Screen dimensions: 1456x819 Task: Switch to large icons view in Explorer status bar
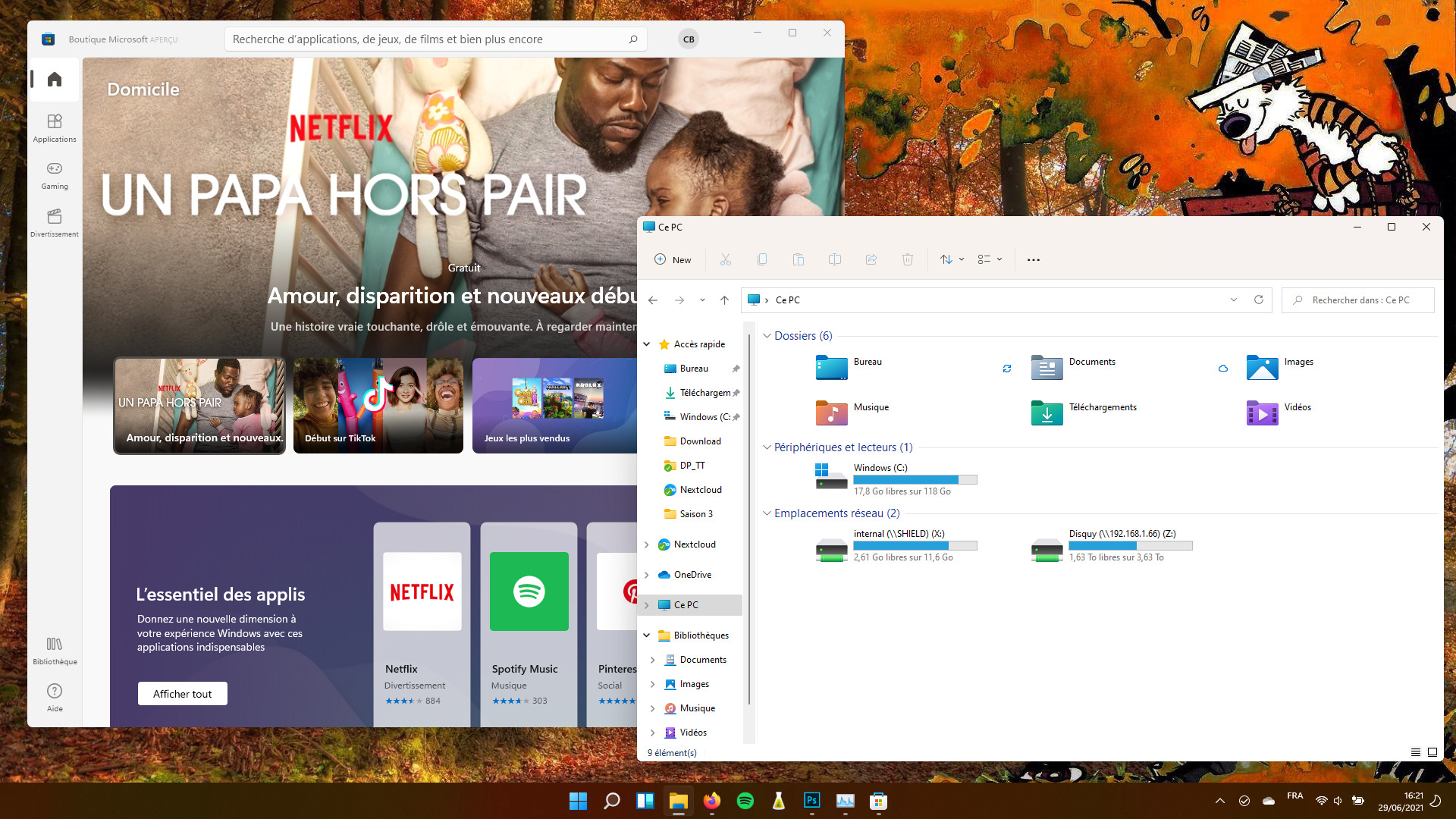(x=1432, y=752)
